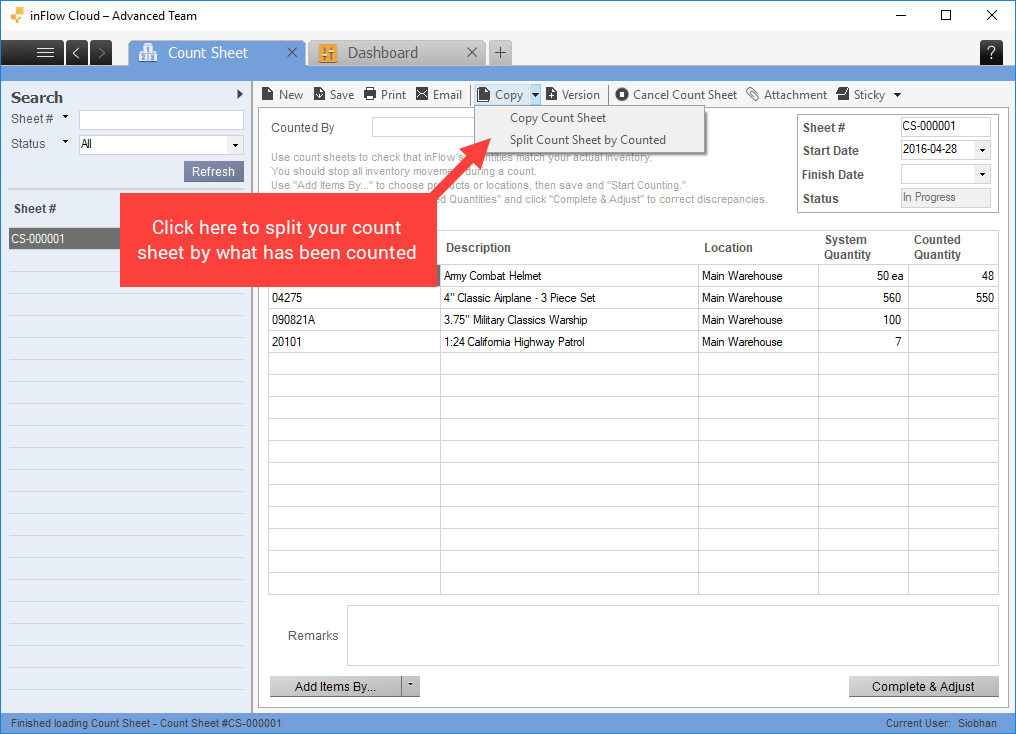Screen dimensions: 1016x734
Task: Choose Copy Count Sheet menu entry
Action: [558, 118]
